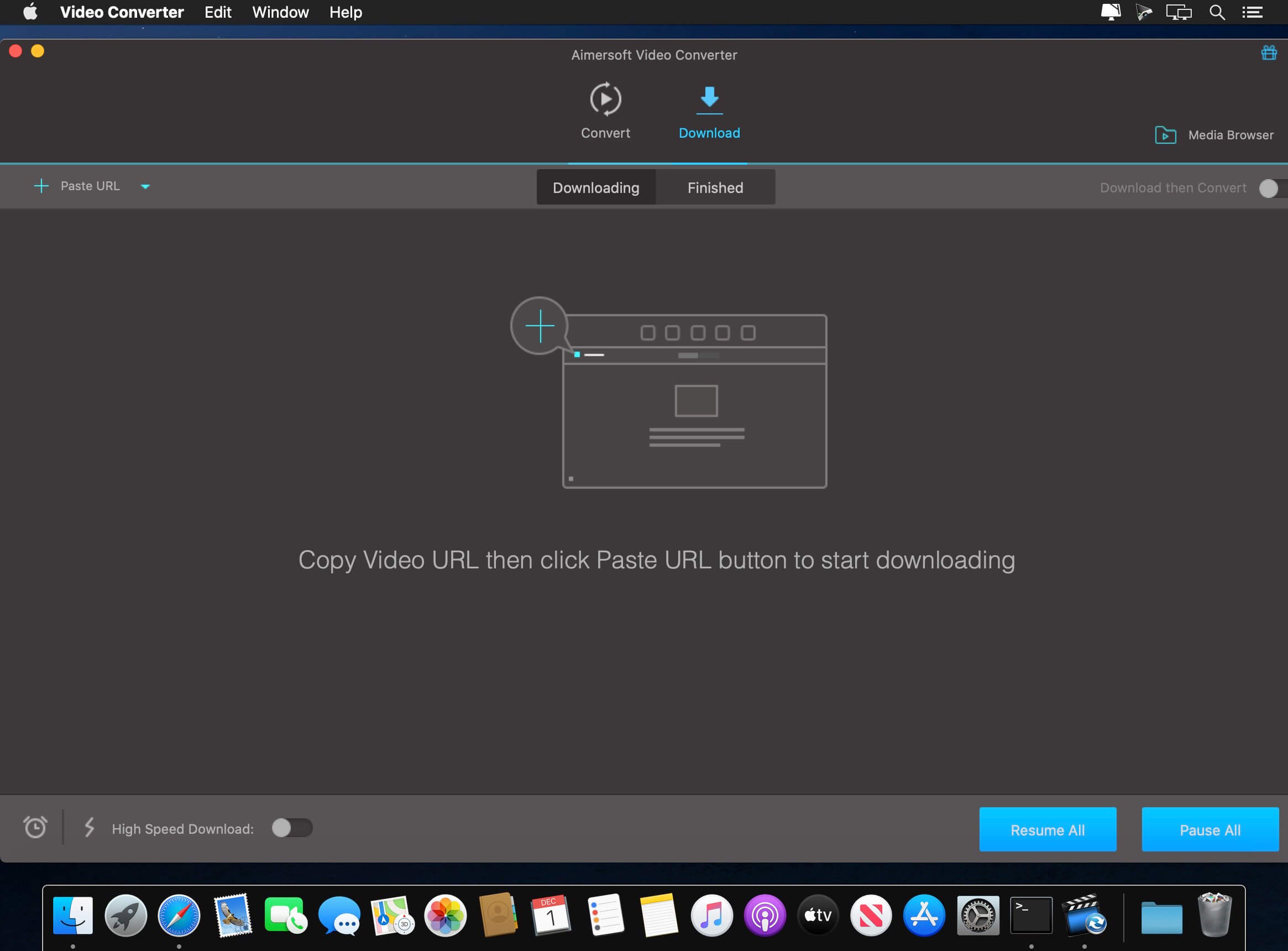This screenshot has height=951, width=1288.
Task: Launch Safari from the dock
Action: point(179,915)
